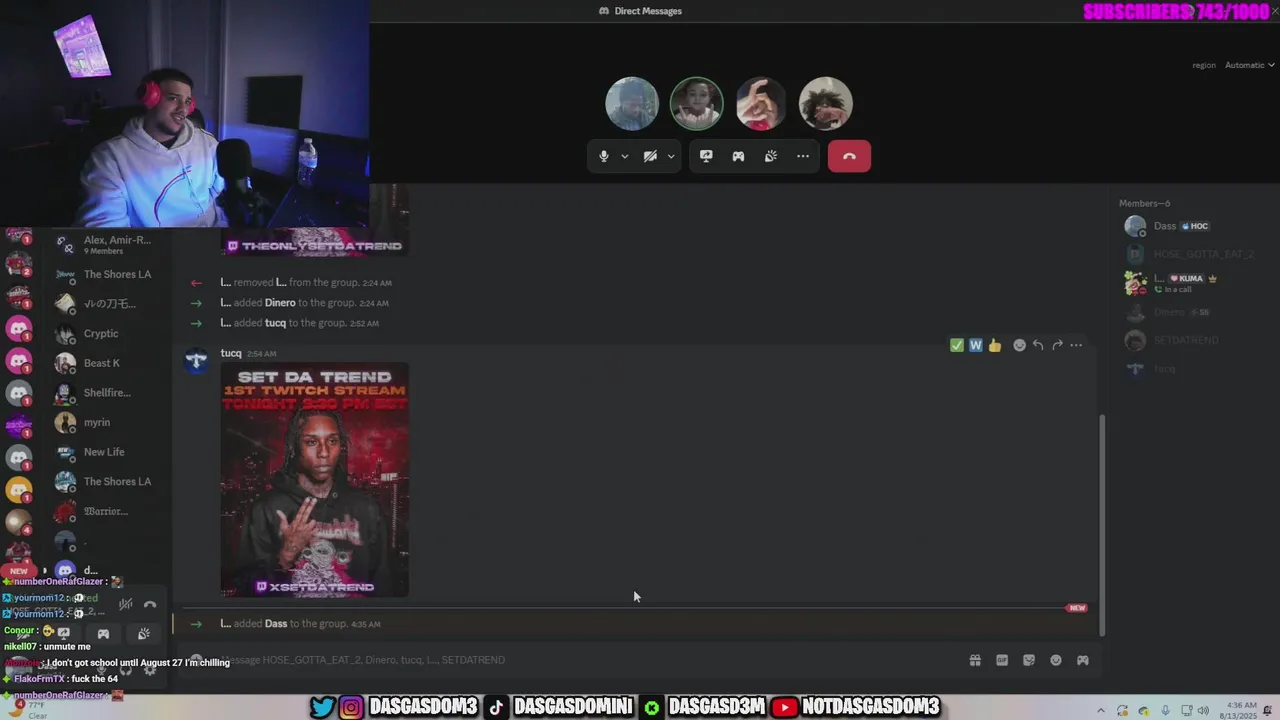Open the first The Shores LA conversation
The height and width of the screenshot is (720, 1280).
[x=108, y=274]
